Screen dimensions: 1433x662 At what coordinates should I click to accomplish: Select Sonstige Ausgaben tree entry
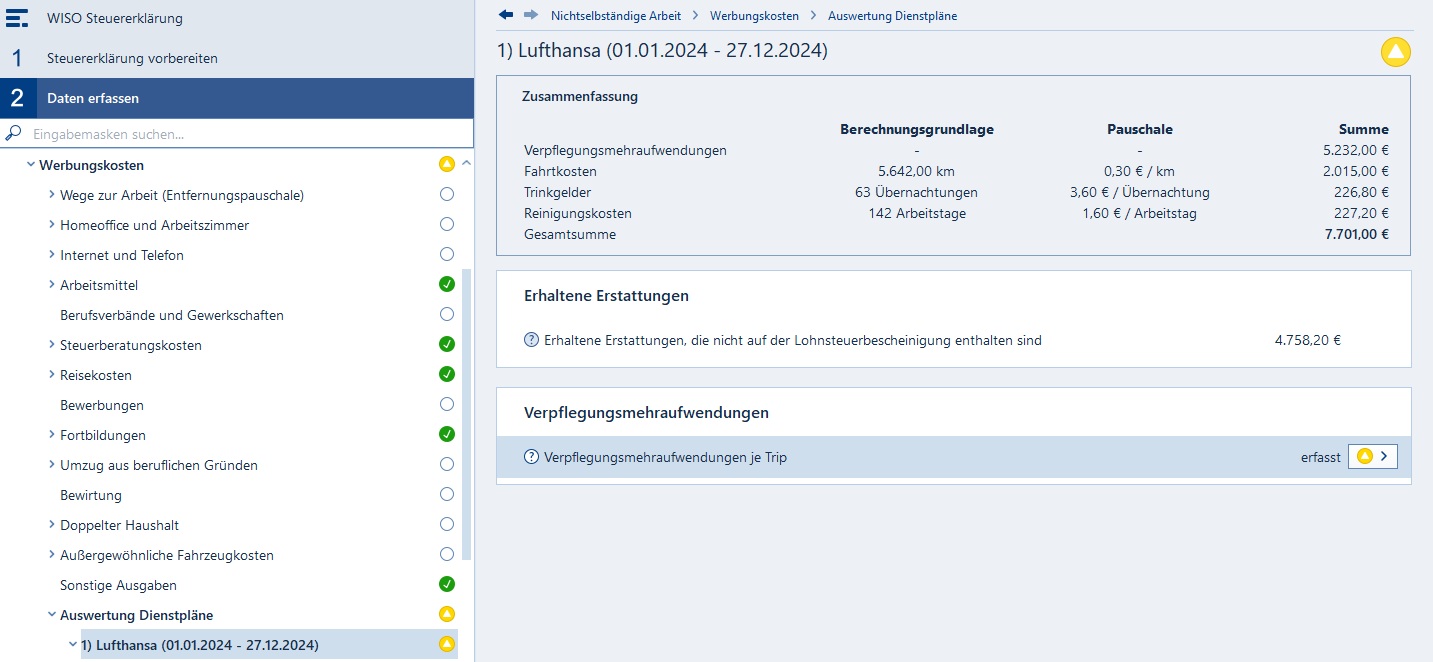pyautogui.click(x=118, y=585)
